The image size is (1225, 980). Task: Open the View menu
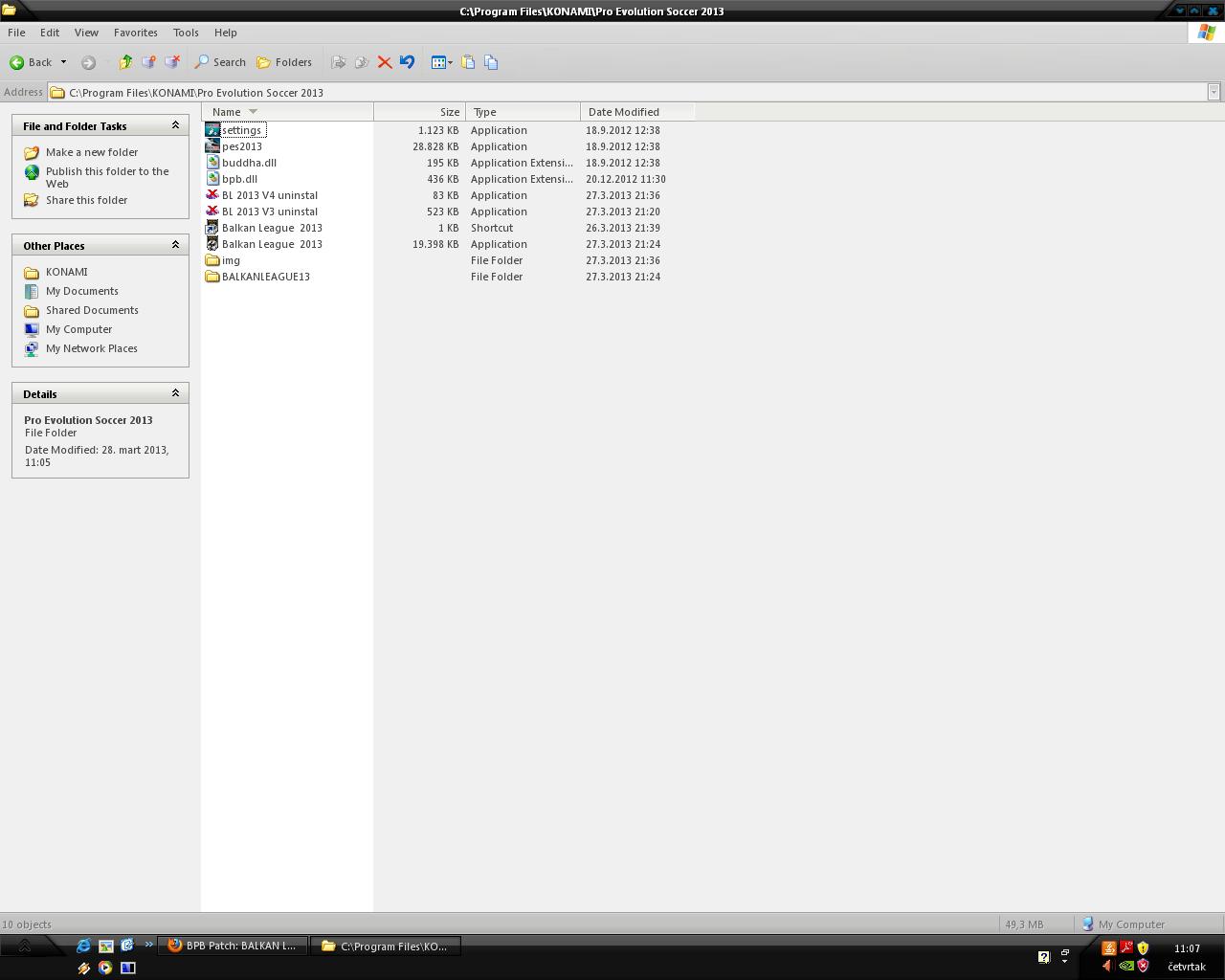[86, 33]
